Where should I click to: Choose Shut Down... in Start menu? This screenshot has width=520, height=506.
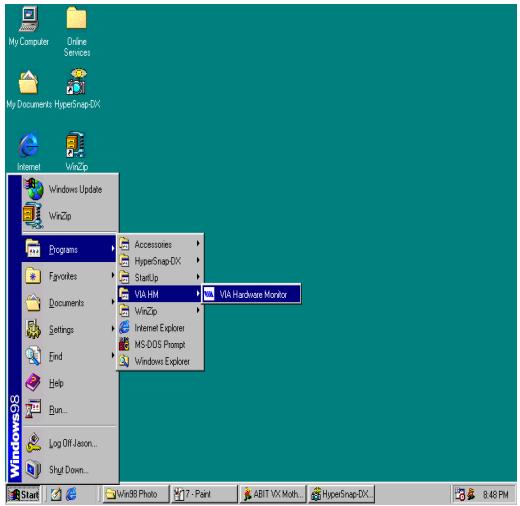tap(70, 470)
